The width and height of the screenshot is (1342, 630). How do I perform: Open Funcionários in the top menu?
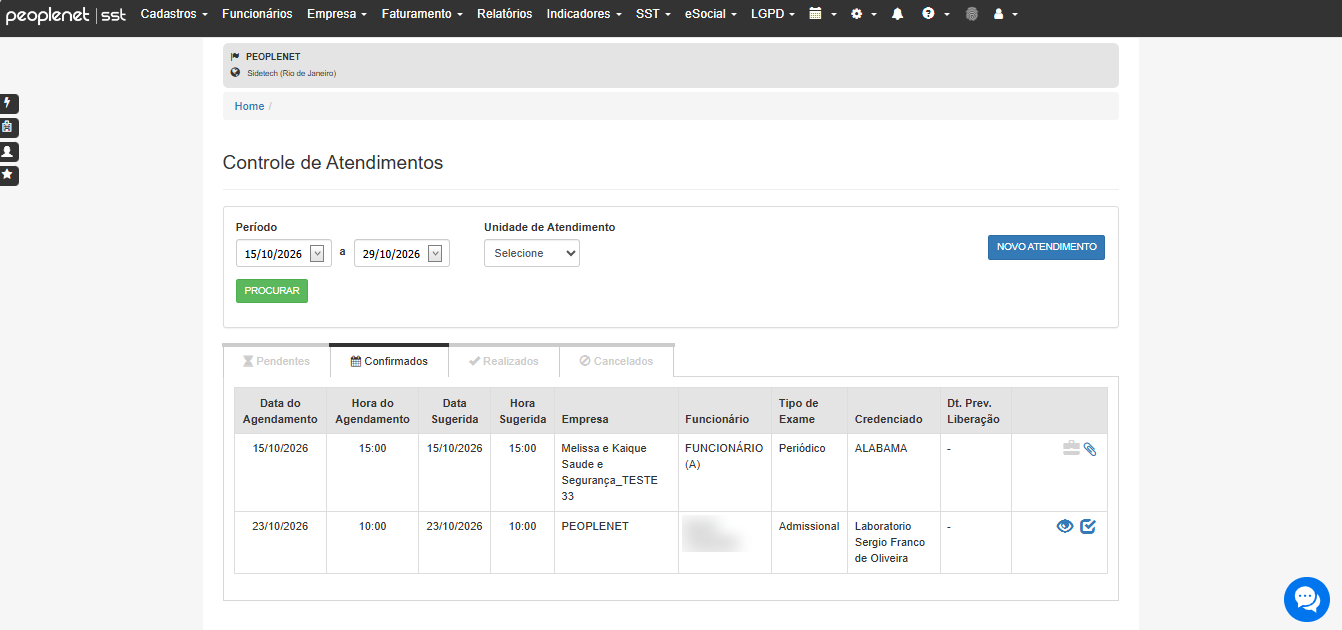pos(257,14)
